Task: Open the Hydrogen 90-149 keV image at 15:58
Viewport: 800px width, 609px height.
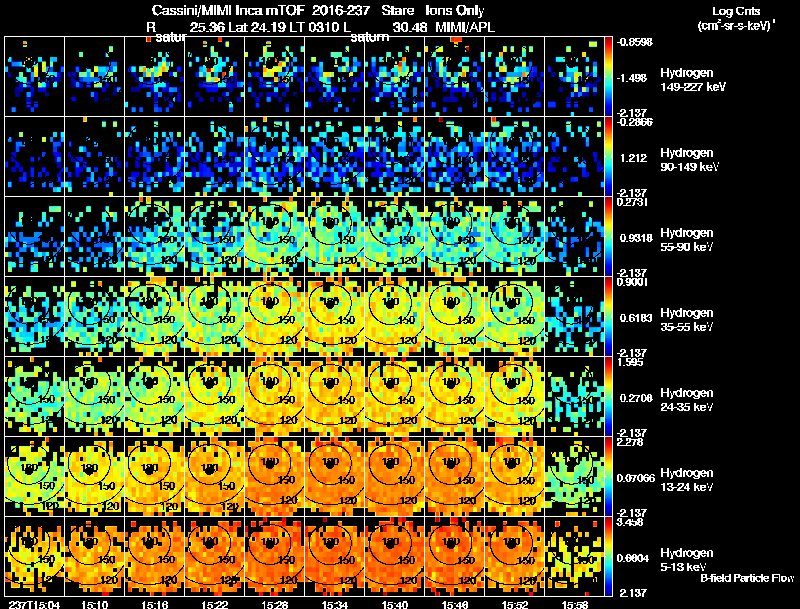Action: point(574,156)
